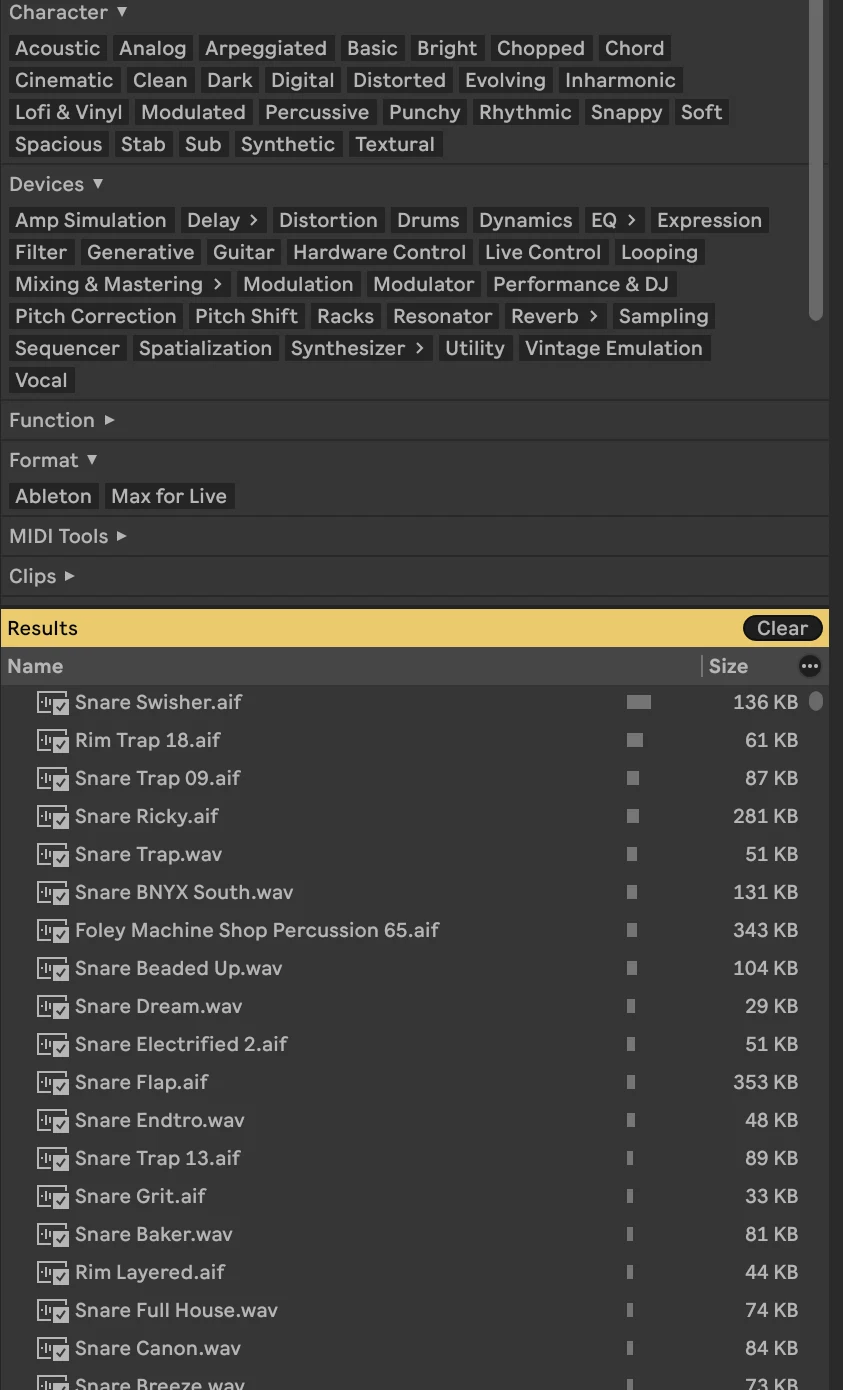Select the Inharmonic character tag
The height and width of the screenshot is (1390, 843).
click(620, 80)
